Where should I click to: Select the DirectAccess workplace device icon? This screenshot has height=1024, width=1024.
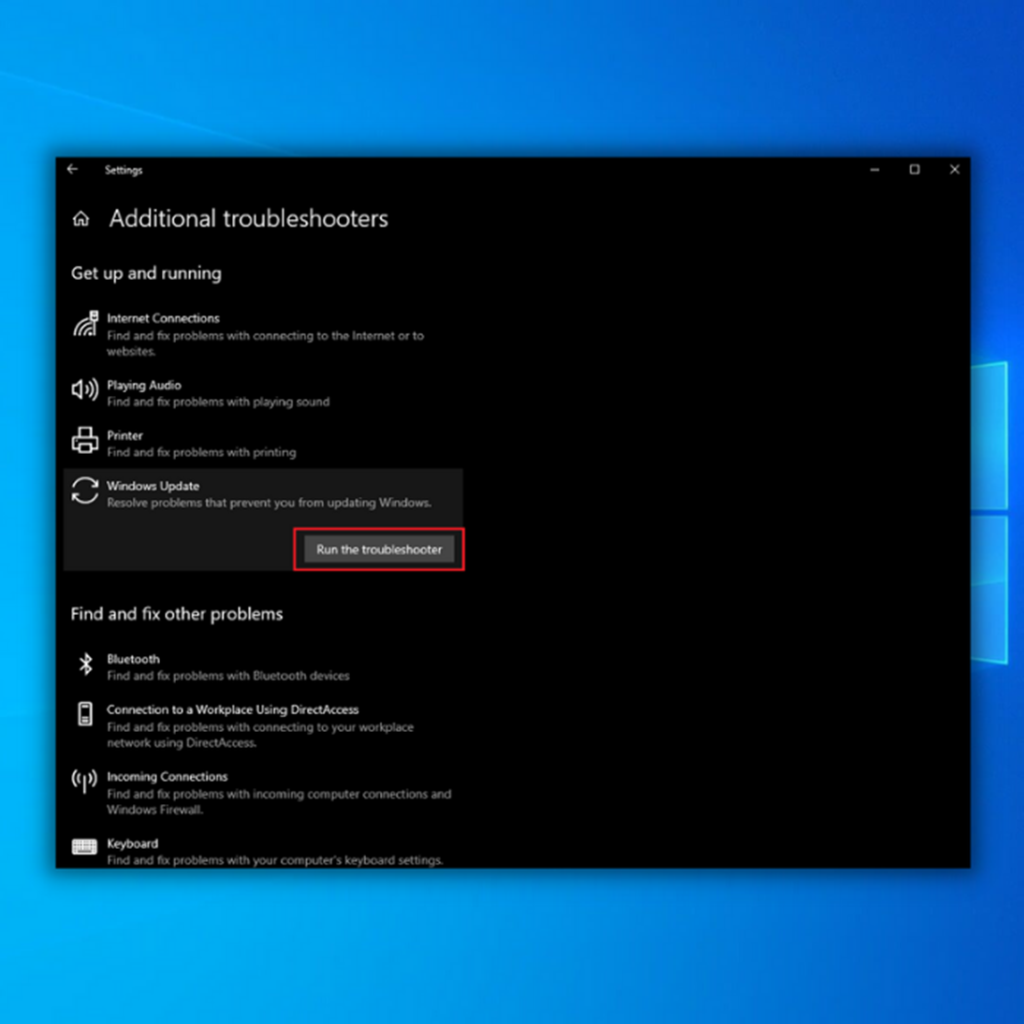point(85,714)
